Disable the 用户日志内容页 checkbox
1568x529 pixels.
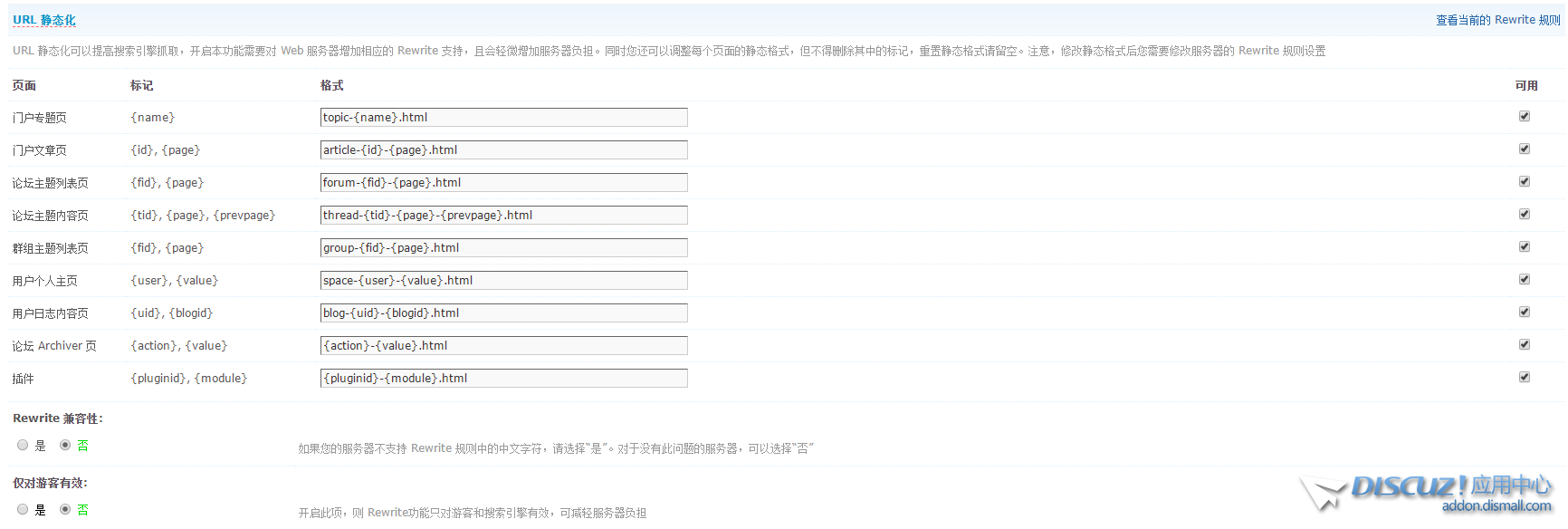click(1525, 313)
